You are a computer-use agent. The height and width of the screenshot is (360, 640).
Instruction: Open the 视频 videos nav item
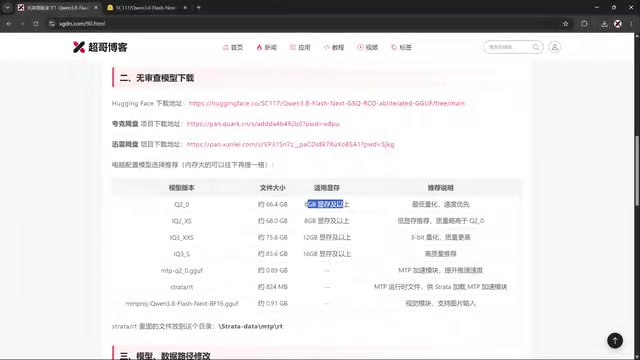367,47
